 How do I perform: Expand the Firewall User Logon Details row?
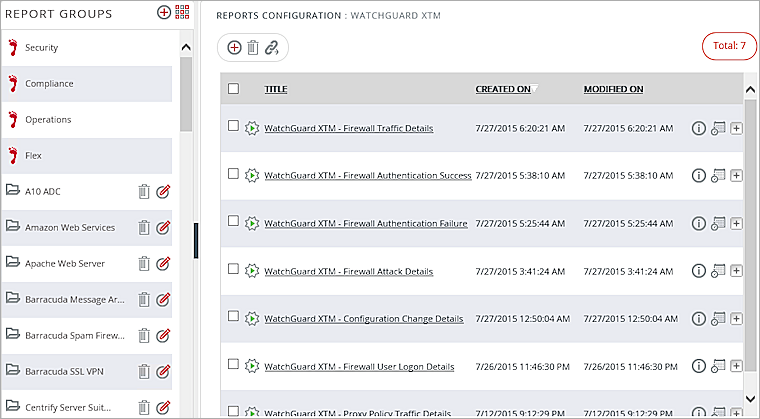click(736, 366)
